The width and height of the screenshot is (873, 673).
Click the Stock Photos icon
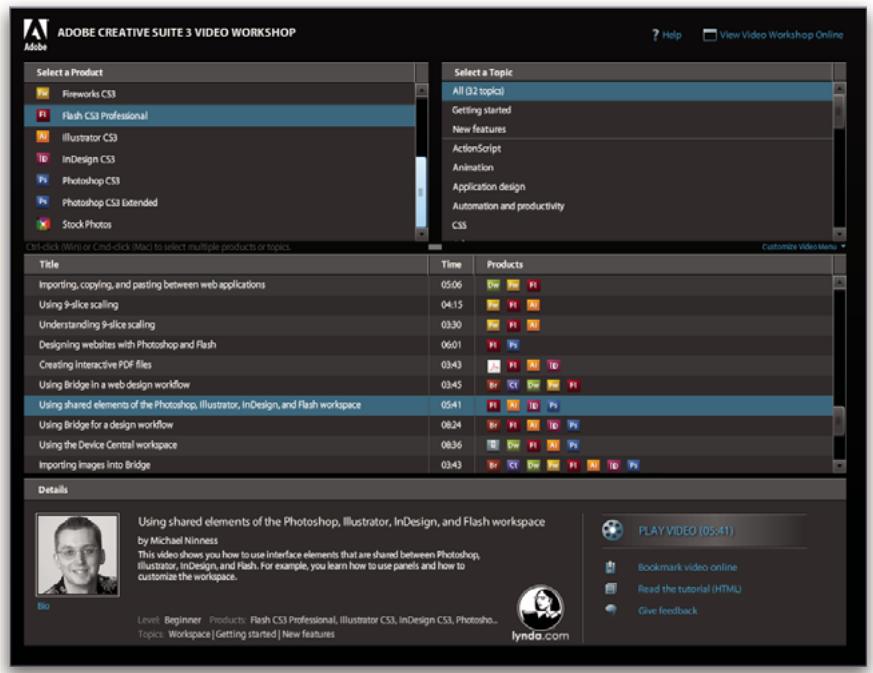tap(43, 225)
